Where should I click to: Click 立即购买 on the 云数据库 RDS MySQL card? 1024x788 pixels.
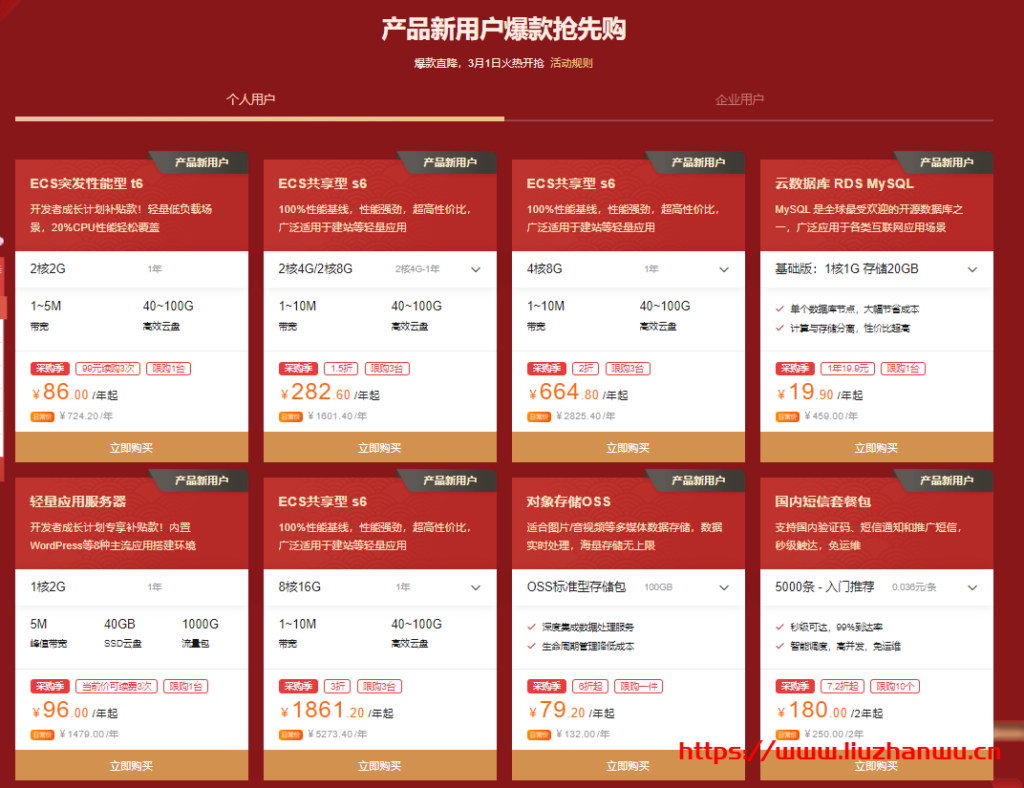(x=877, y=448)
